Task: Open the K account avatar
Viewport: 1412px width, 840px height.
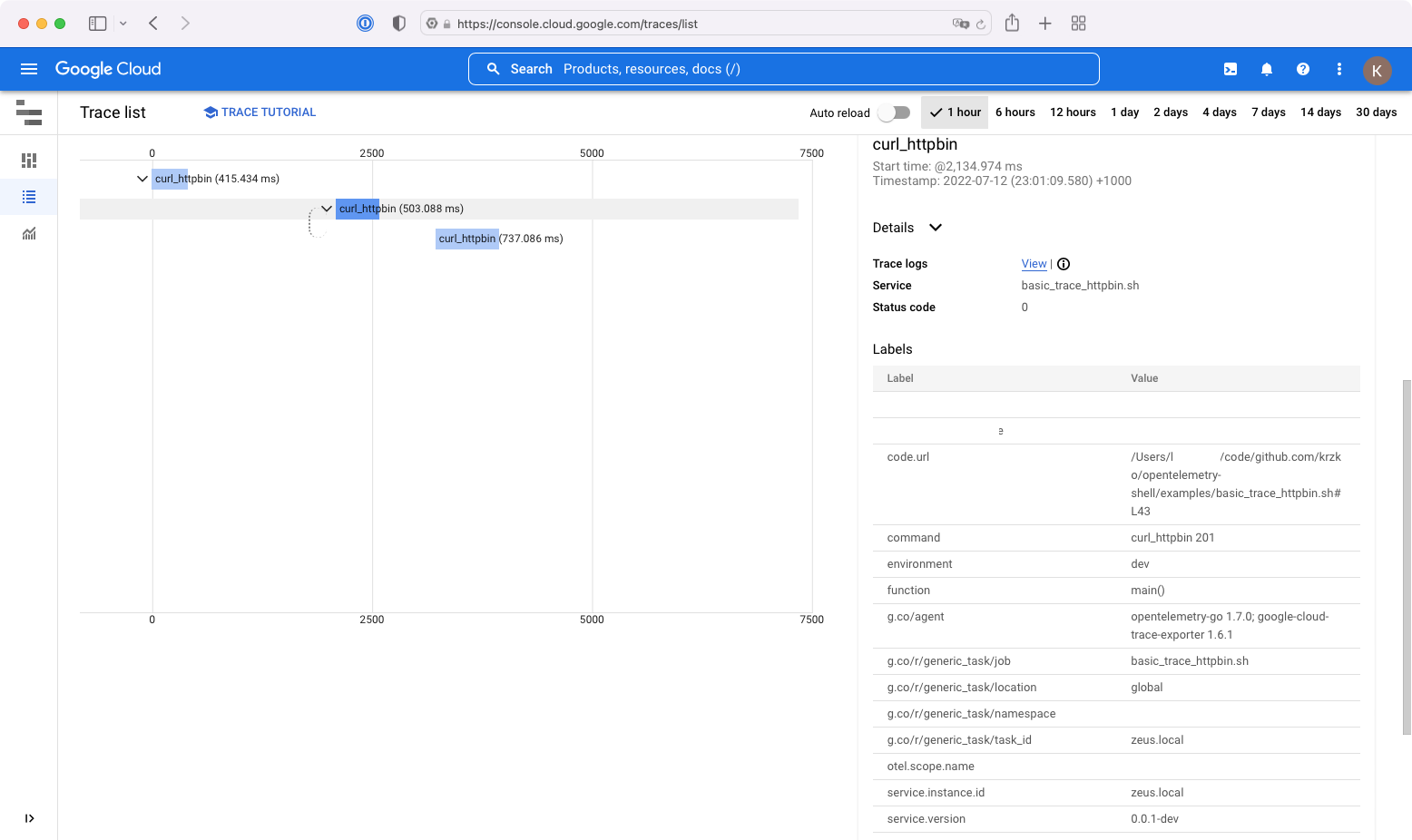Action: (1377, 70)
